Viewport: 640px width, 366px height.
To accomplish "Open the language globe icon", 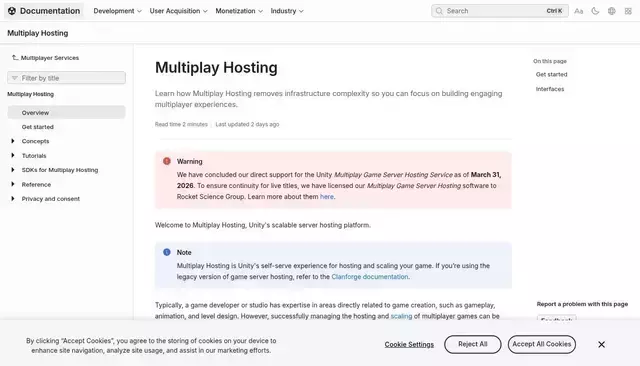I will (611, 11).
